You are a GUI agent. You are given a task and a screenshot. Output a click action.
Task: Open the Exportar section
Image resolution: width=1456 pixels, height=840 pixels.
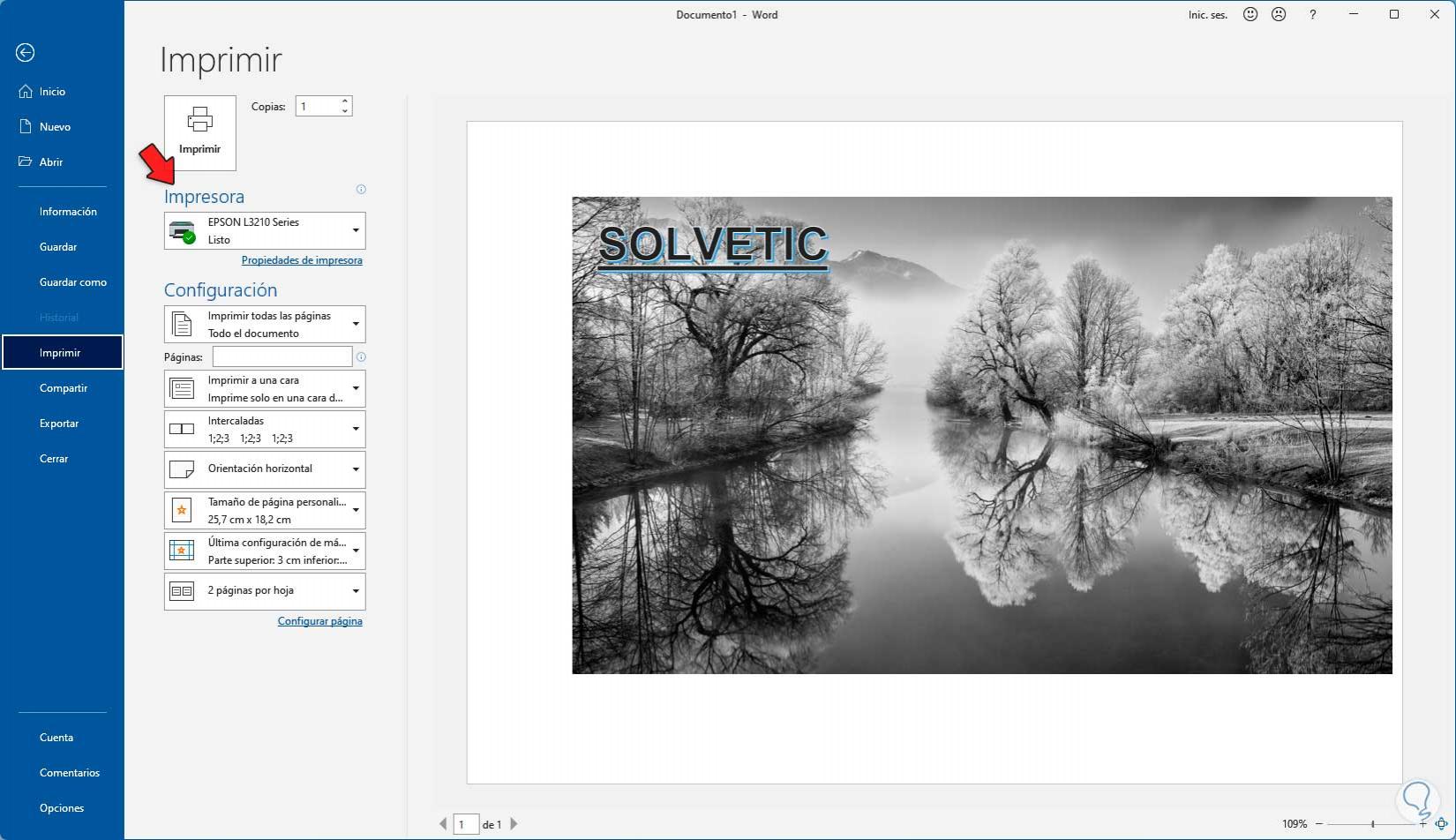point(59,424)
